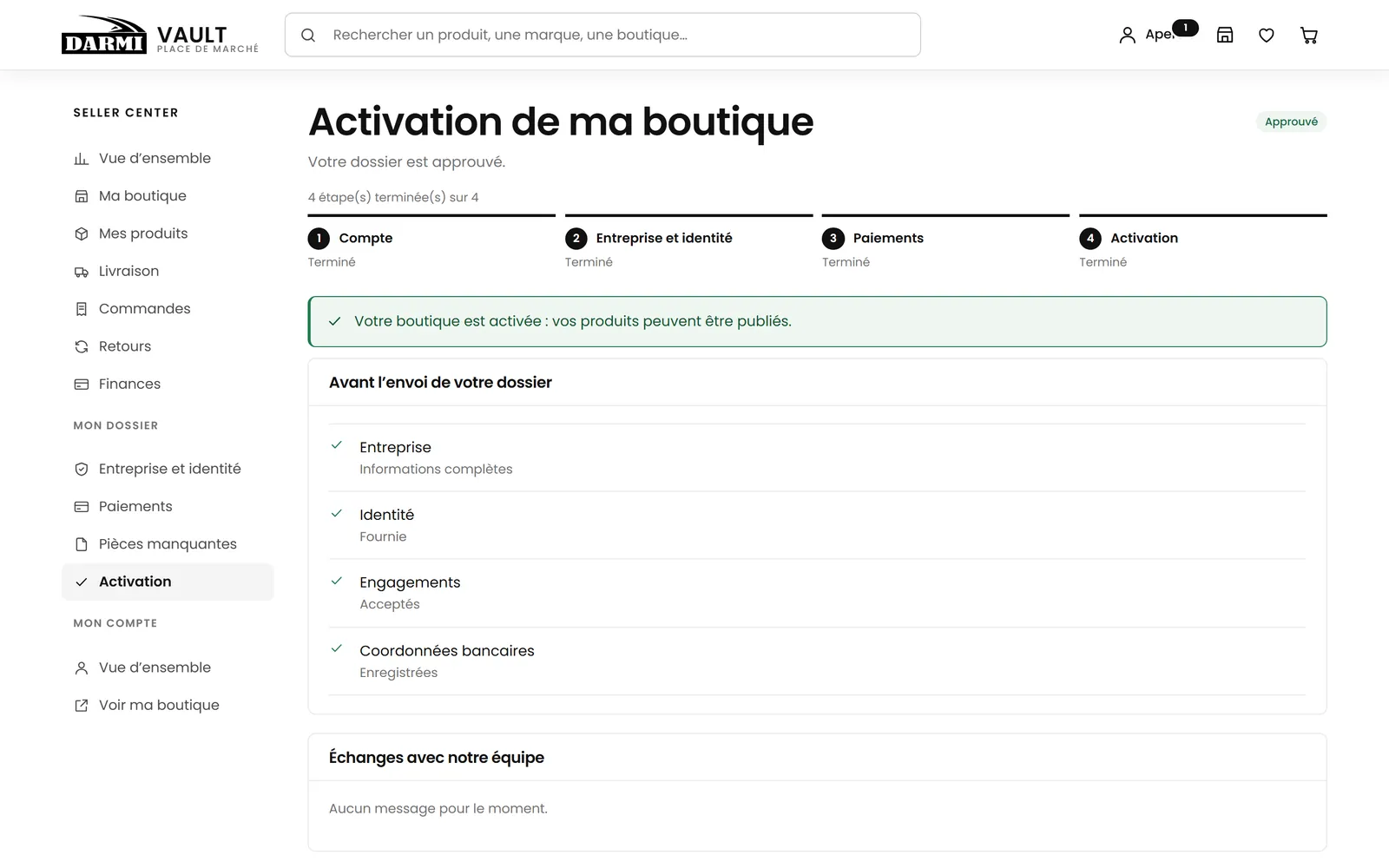Click the Darmi Vault logo

160,35
